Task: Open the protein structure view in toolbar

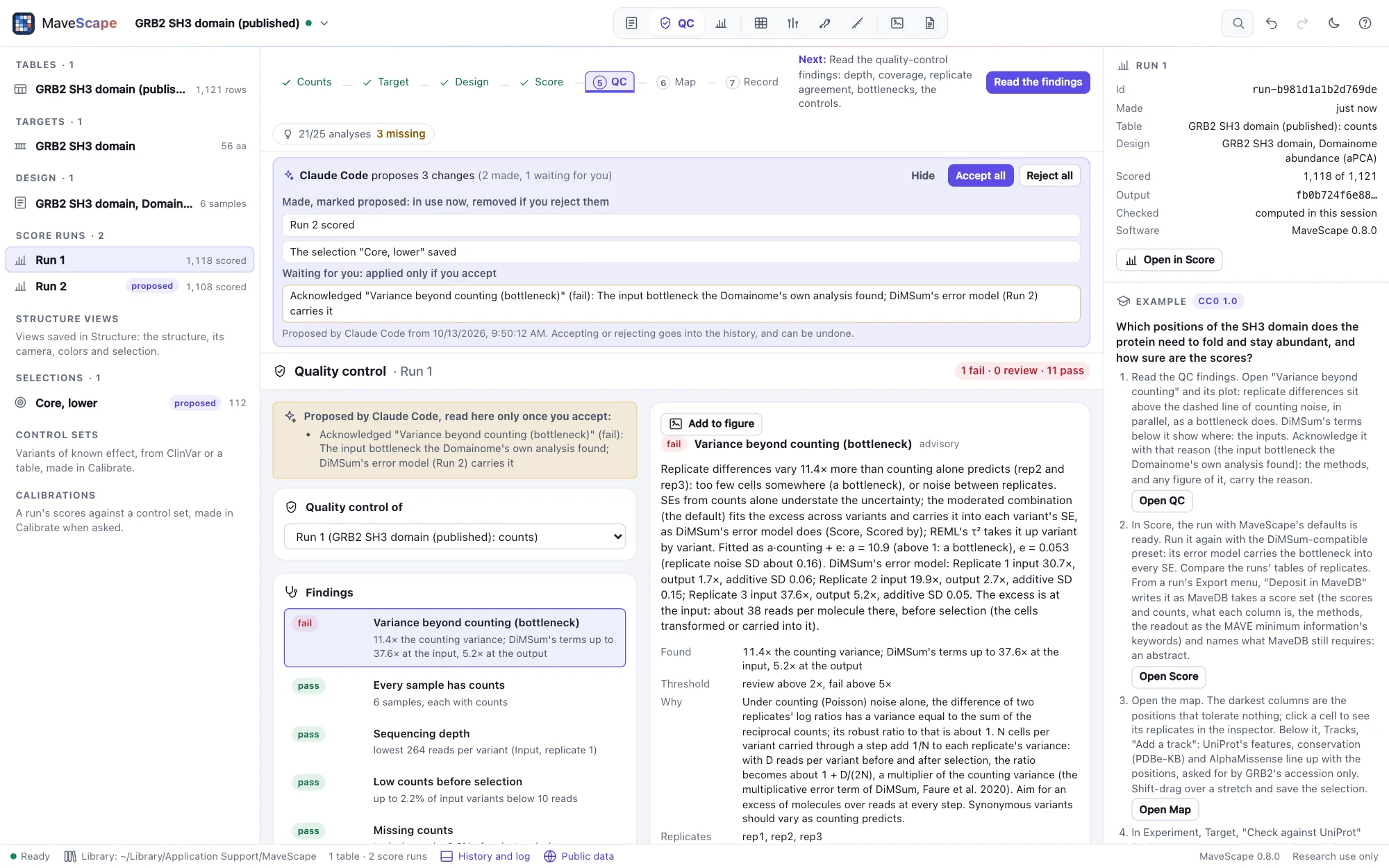Action: coord(824,23)
